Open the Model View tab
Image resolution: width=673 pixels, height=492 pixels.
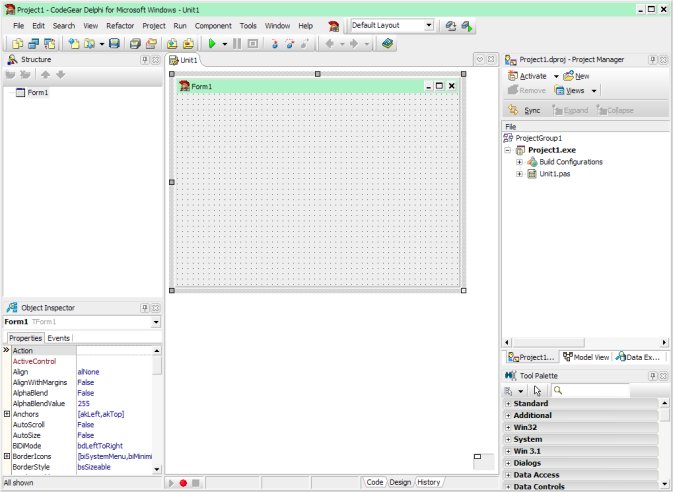coord(586,357)
